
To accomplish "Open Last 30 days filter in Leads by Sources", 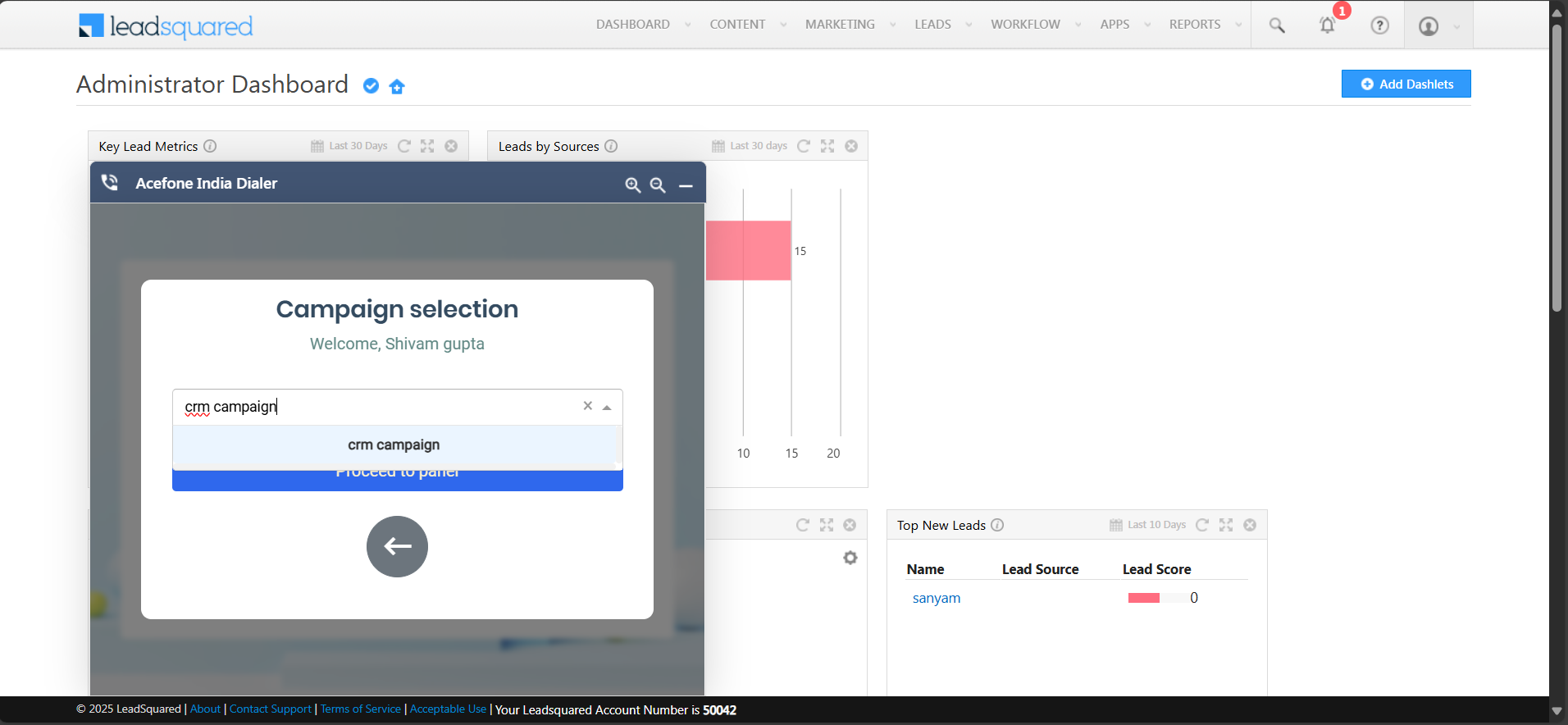I will click(750, 146).
